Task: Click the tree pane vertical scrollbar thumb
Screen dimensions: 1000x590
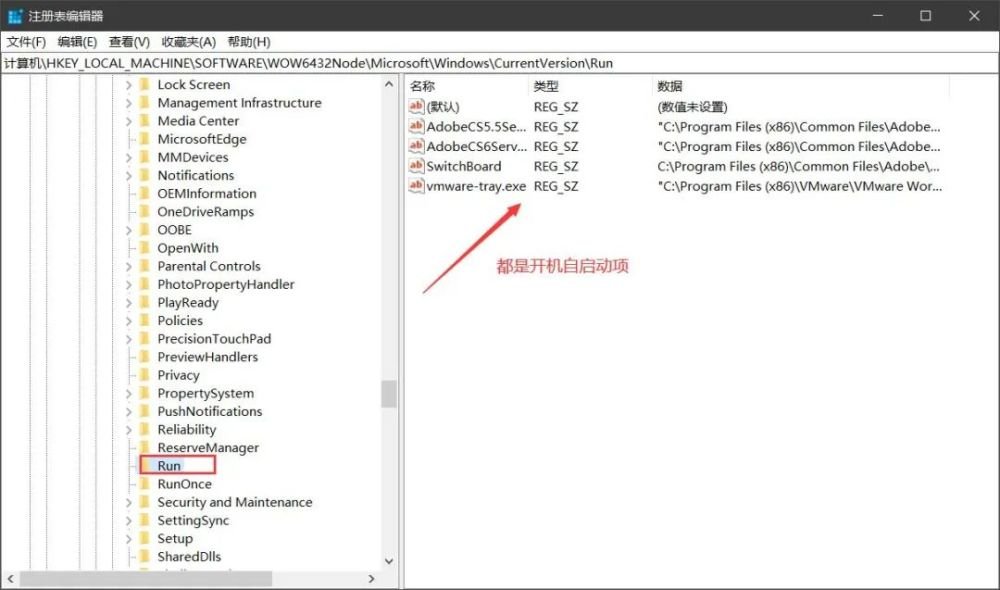Action: pos(388,393)
